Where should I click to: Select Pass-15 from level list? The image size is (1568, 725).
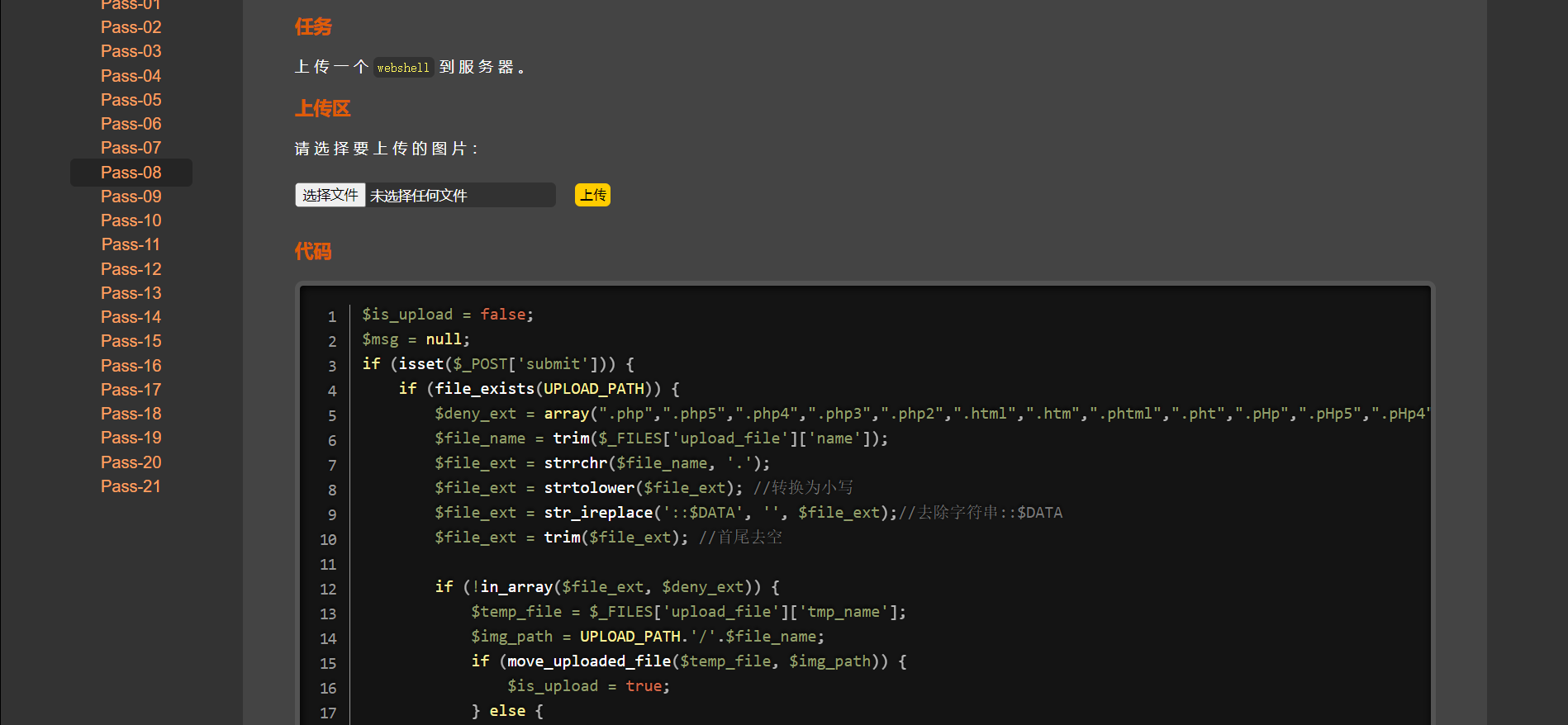pos(131,341)
